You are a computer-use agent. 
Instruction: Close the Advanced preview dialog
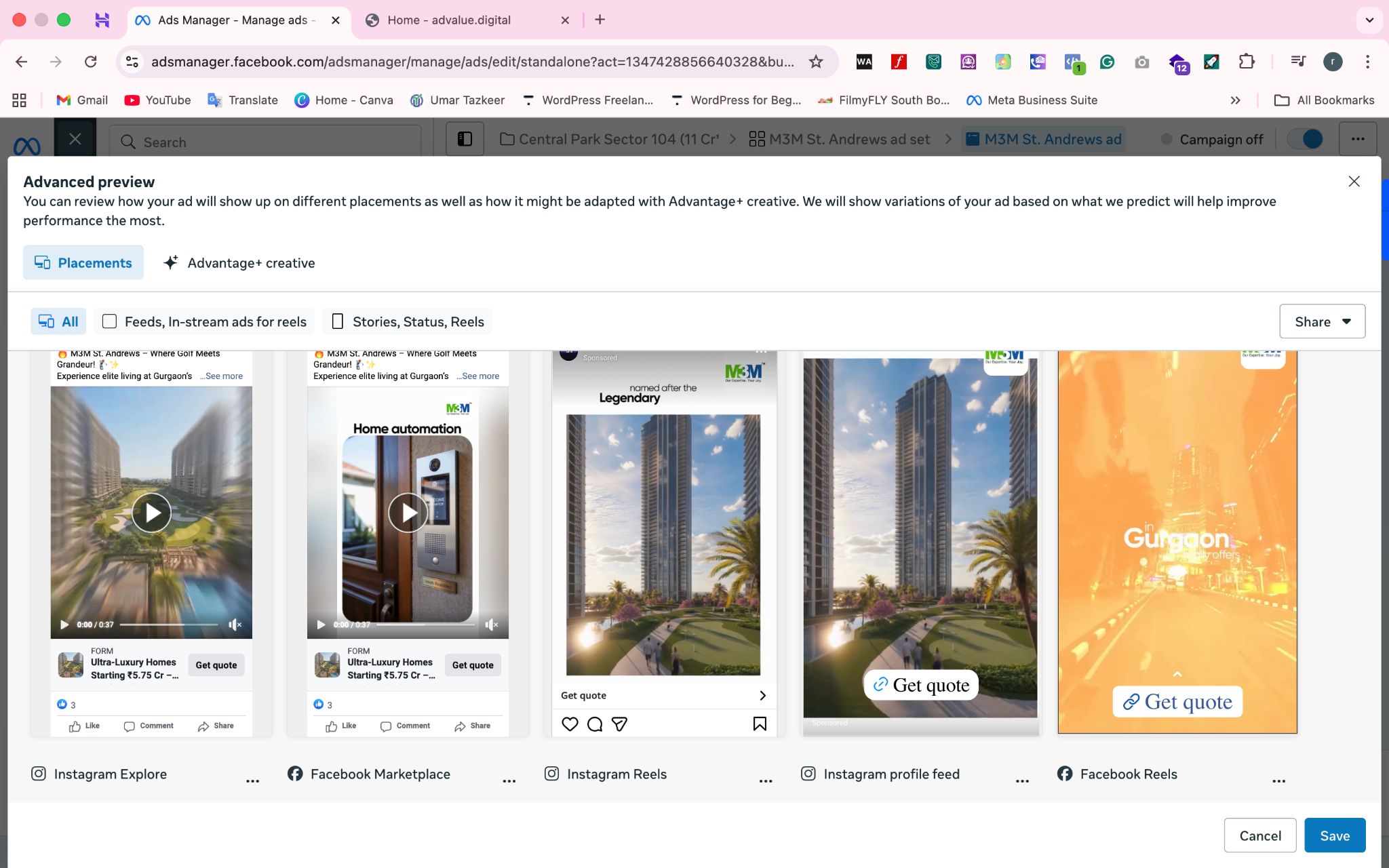click(1354, 182)
